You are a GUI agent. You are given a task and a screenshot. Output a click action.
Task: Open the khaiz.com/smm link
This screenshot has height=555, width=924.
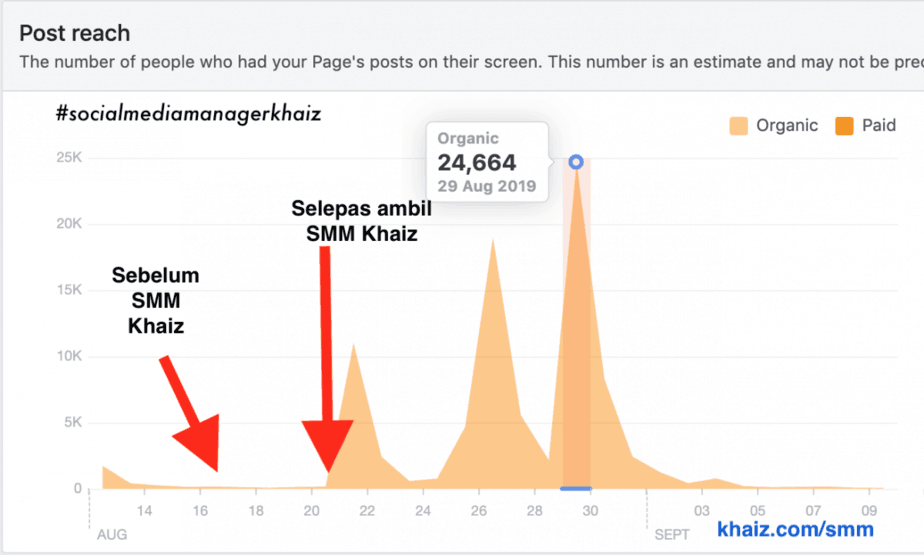(x=795, y=529)
